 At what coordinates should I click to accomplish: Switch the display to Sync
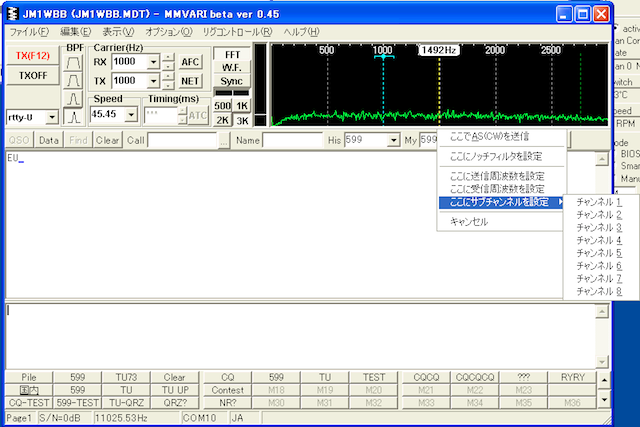232,81
